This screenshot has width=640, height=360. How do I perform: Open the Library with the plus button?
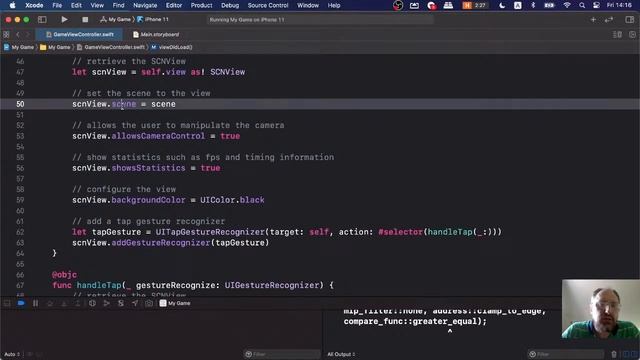pos(593,19)
